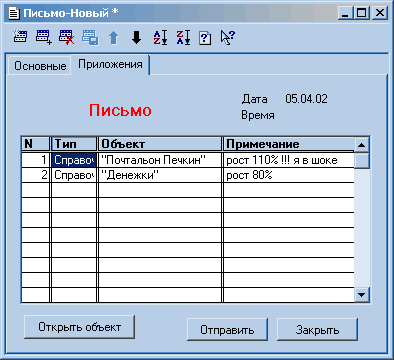Activate the context help cursor icon
This screenshot has width=394, height=360.
pos(228,37)
